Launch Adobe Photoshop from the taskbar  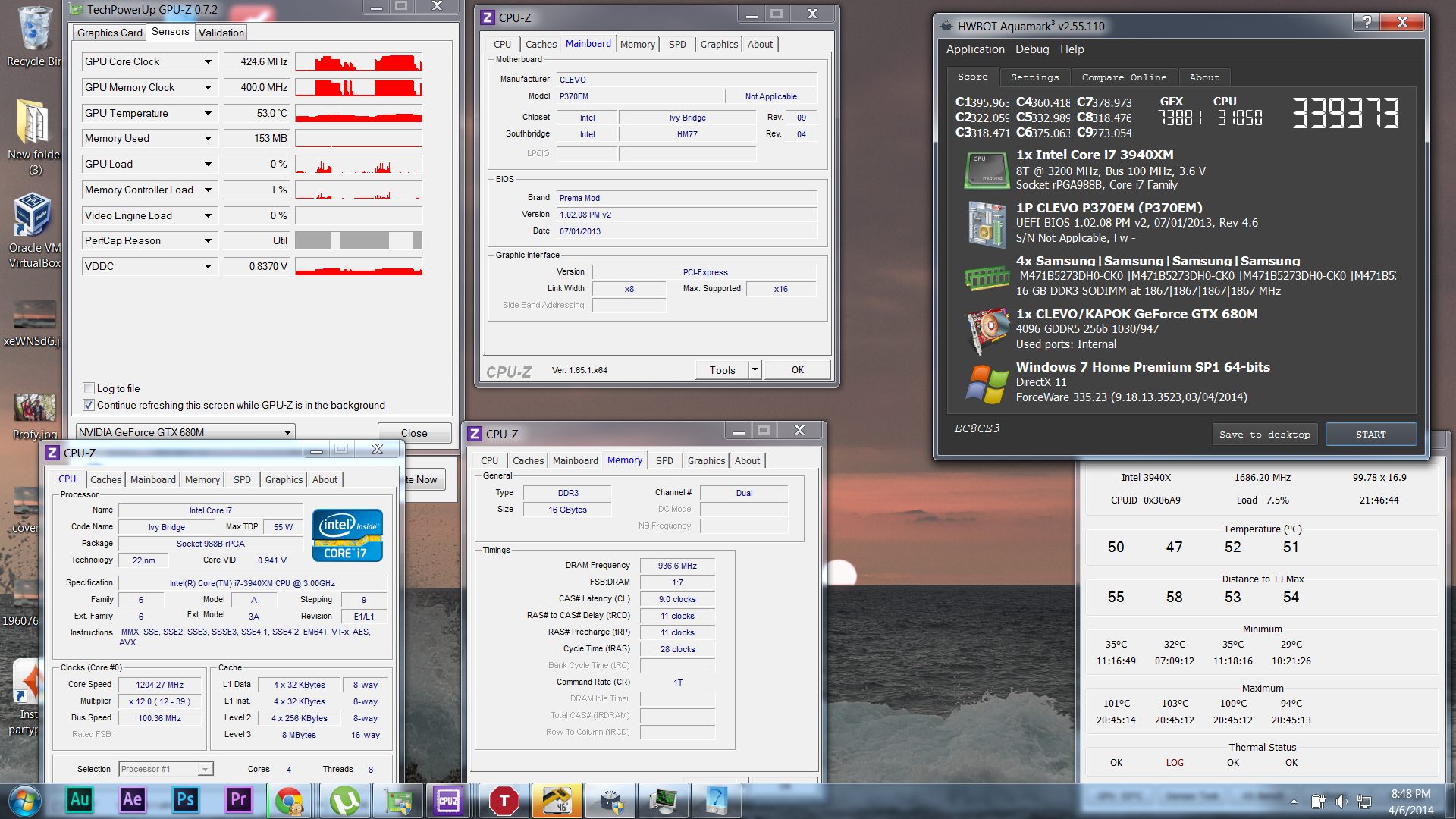pyautogui.click(x=185, y=800)
